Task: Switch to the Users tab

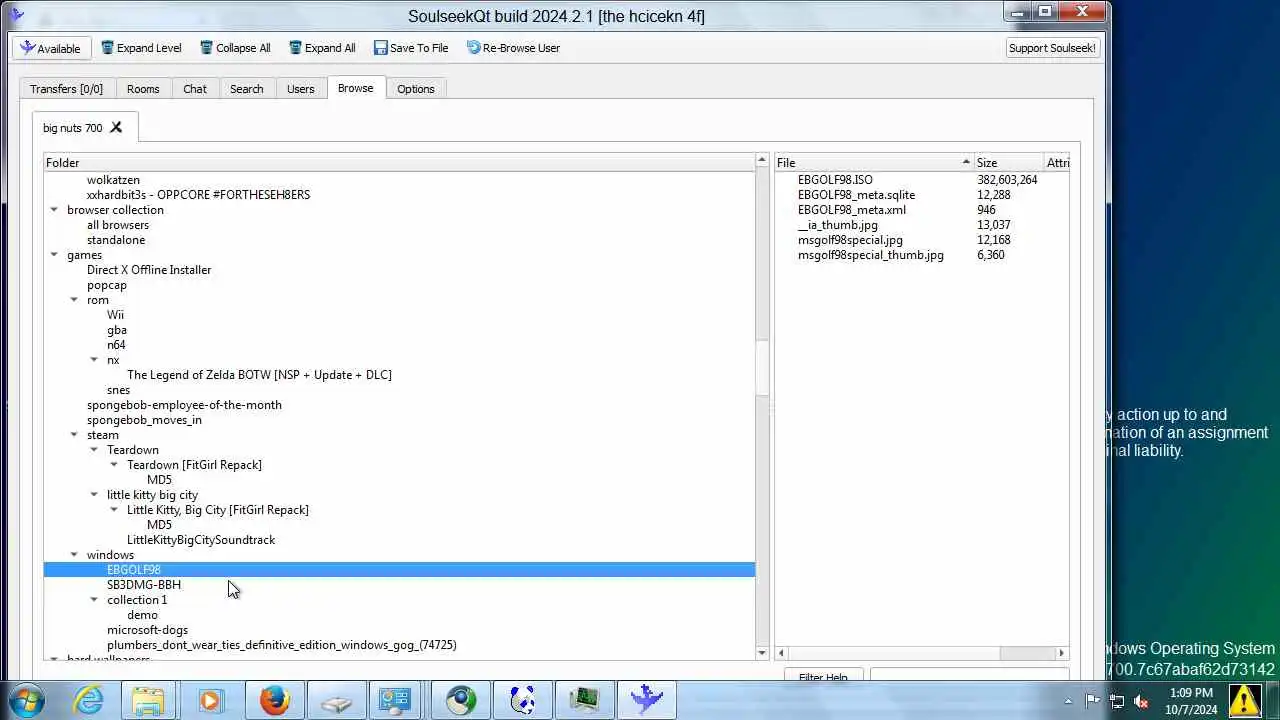Action: pos(301,89)
